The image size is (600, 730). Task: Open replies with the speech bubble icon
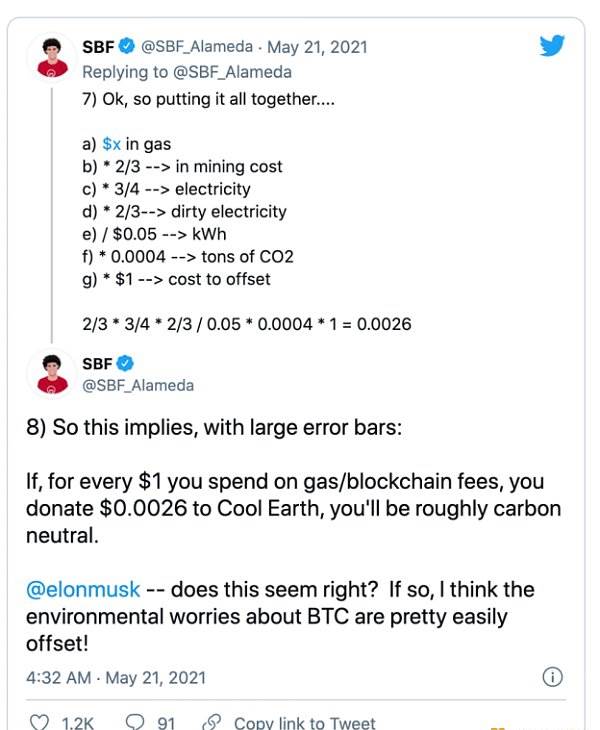pos(135,722)
